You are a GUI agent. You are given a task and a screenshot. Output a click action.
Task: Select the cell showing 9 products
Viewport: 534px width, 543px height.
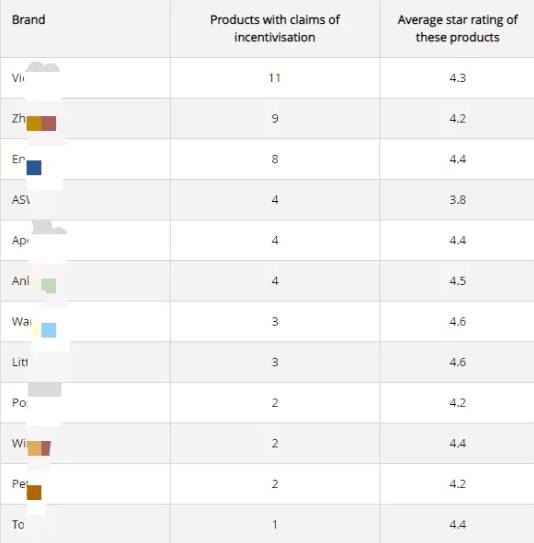(x=275, y=118)
